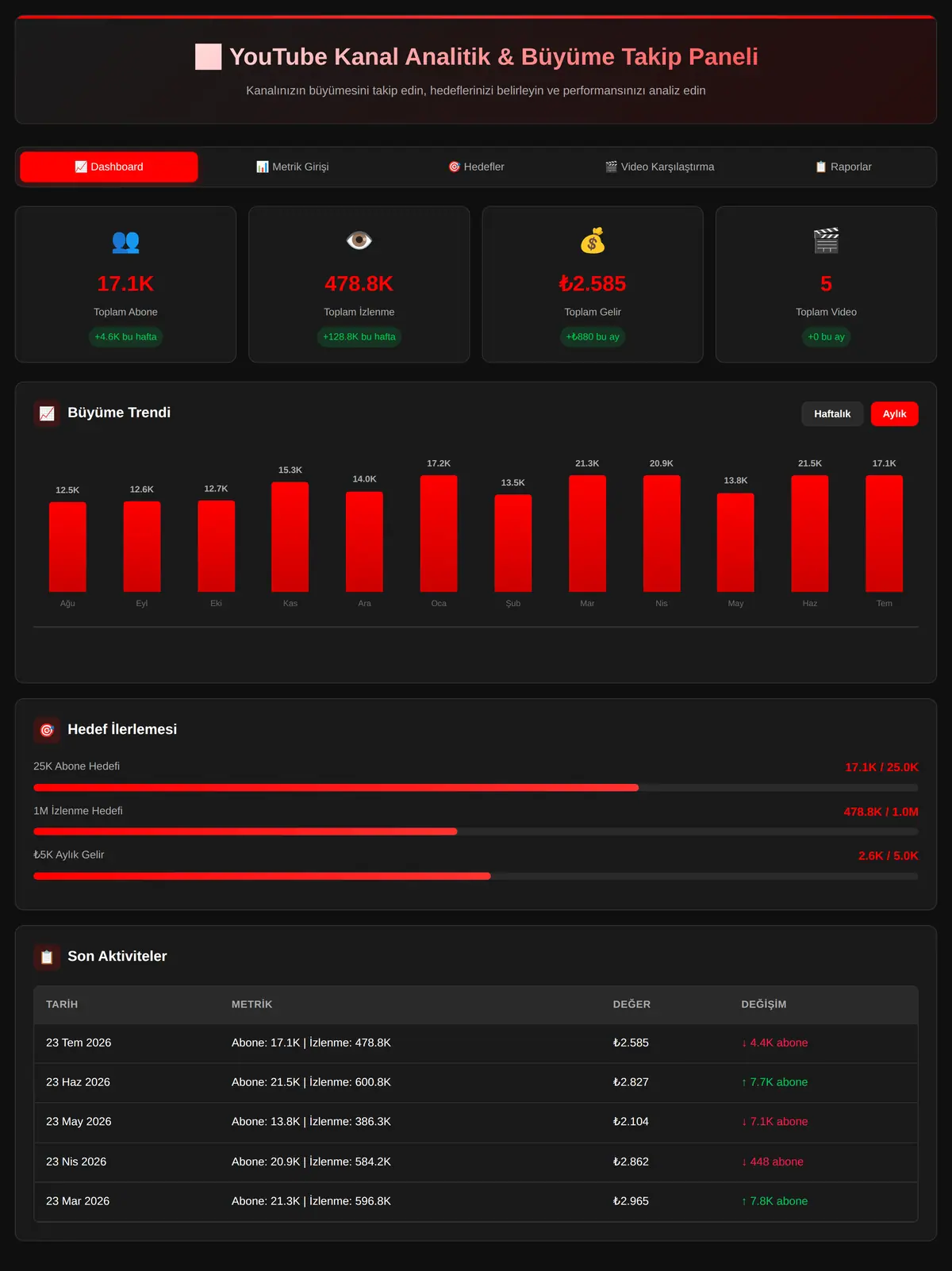
Task: Click the Büyüme Trendi chart icon
Action: (47, 413)
